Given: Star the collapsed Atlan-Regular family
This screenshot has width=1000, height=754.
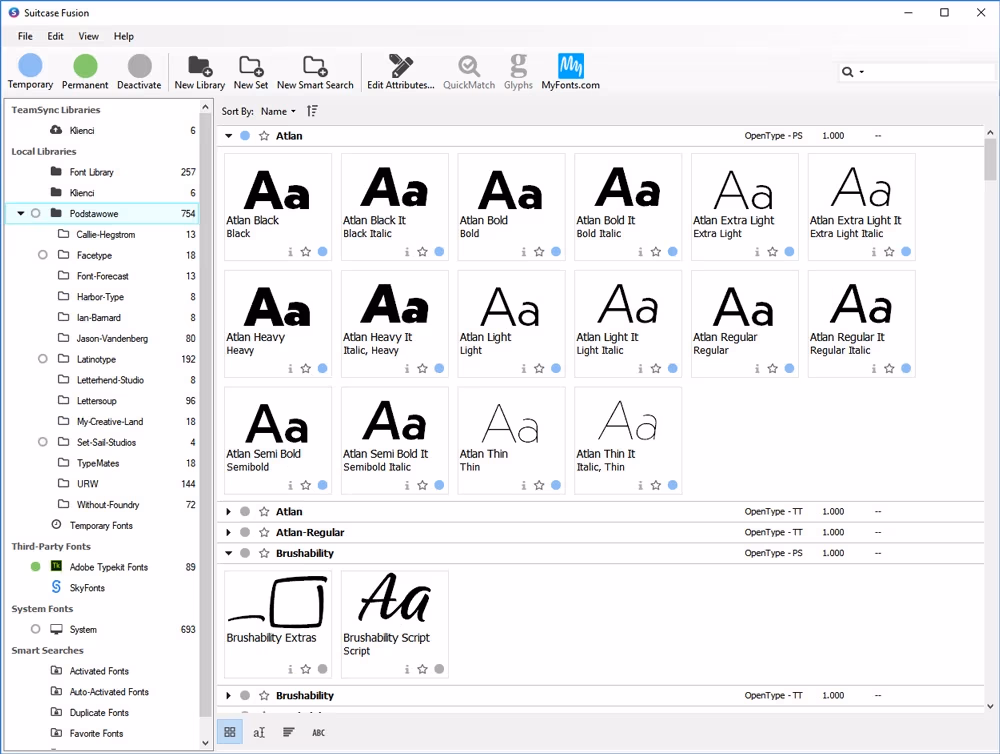Looking at the screenshot, I should point(264,532).
